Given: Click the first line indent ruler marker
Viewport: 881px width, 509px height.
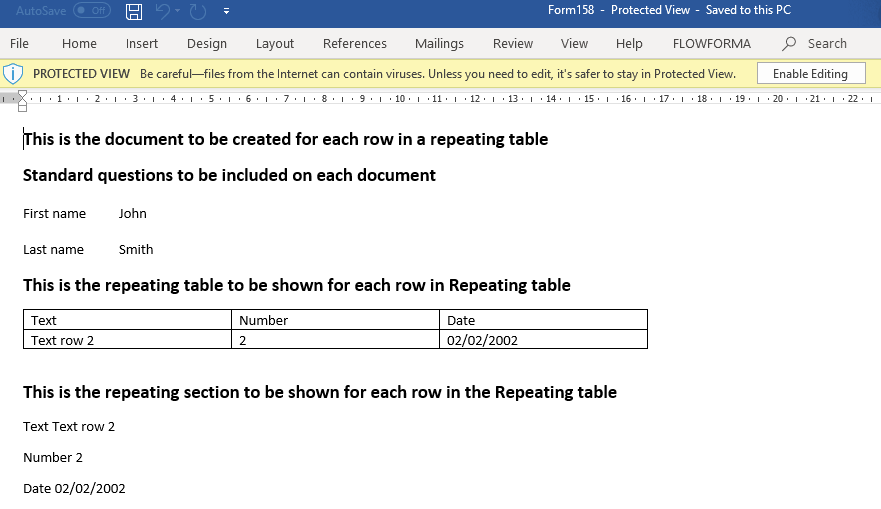Looking at the screenshot, I should click(x=22, y=94).
